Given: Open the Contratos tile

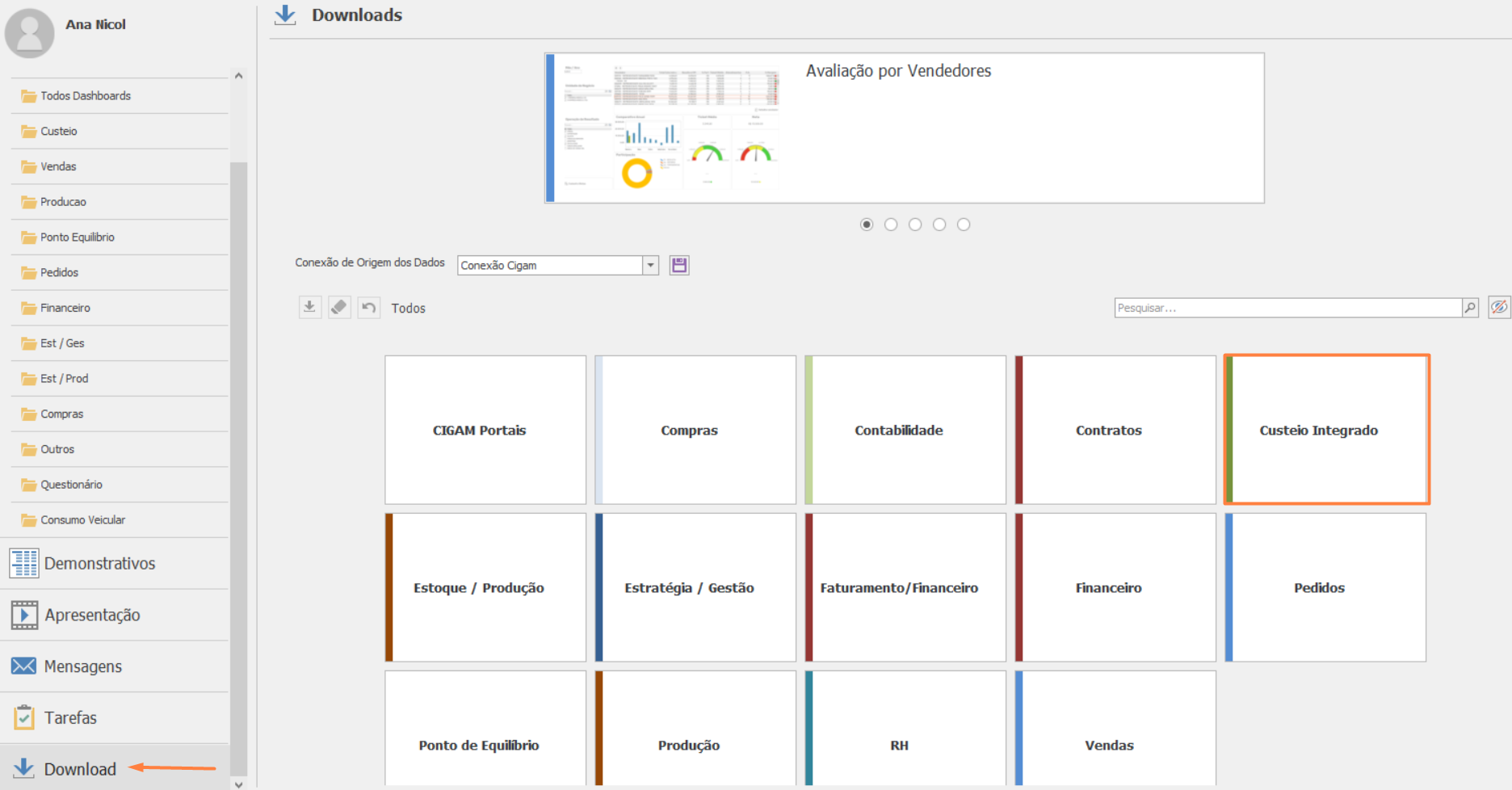Looking at the screenshot, I should 1115,430.
